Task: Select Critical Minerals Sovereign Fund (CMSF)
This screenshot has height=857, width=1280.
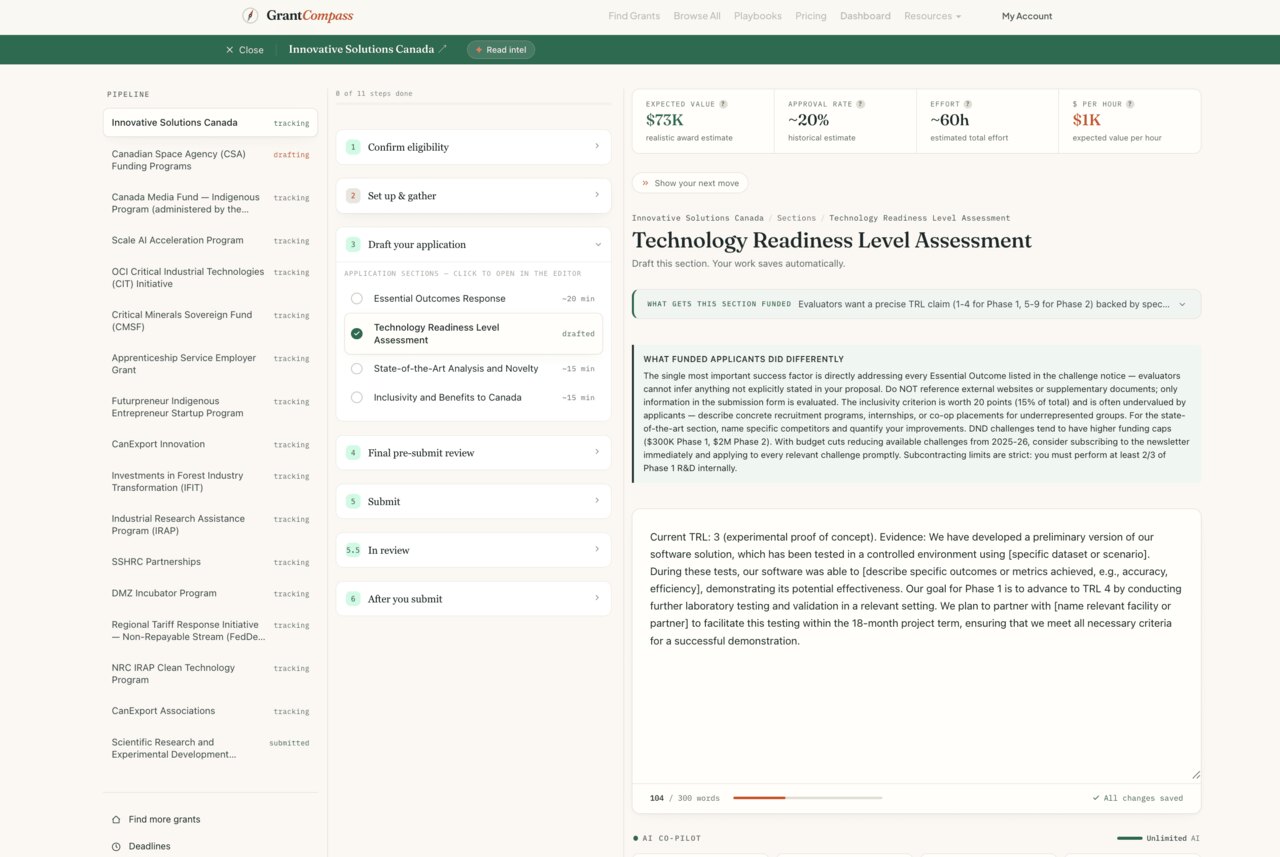Action: pyautogui.click(x=210, y=321)
